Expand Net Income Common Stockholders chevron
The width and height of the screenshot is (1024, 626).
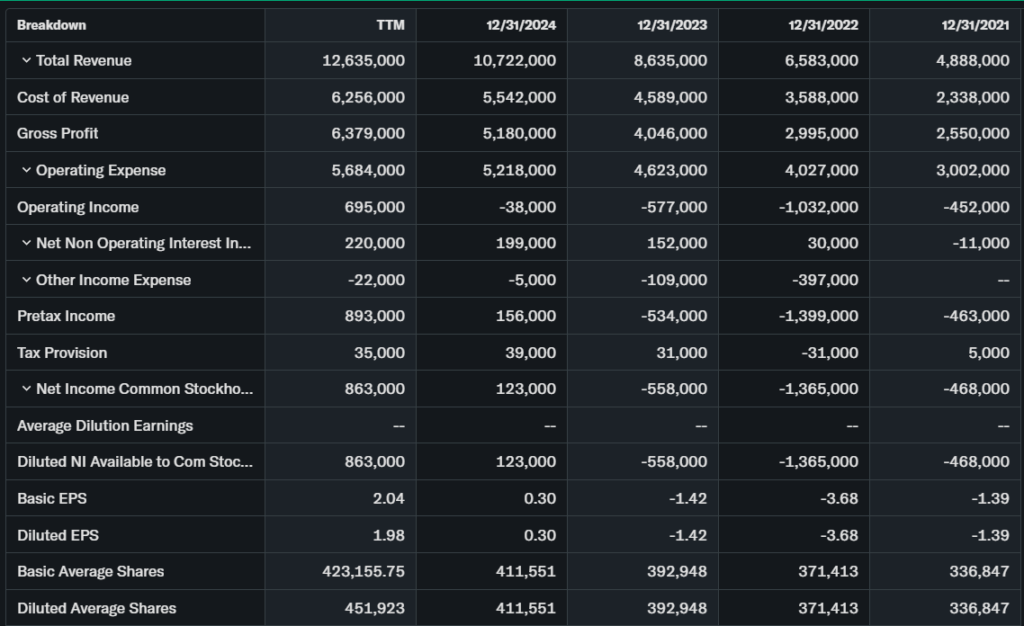(x=26, y=390)
